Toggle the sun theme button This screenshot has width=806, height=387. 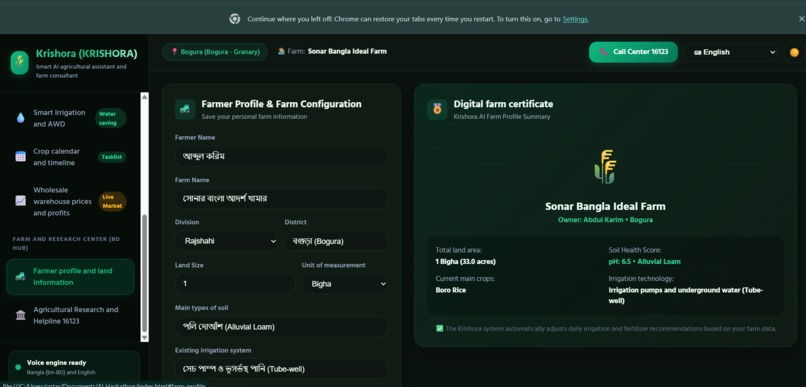794,52
